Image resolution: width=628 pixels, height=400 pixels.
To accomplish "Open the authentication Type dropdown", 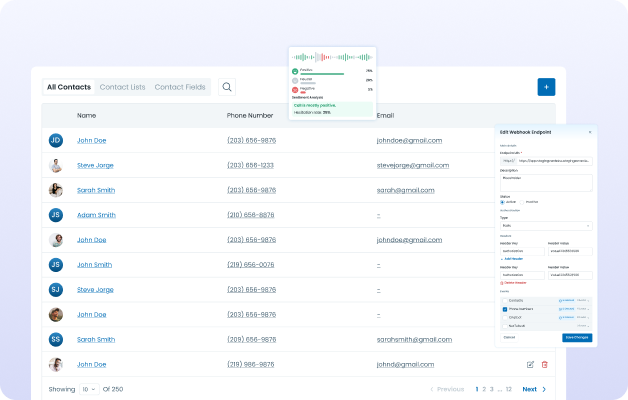I will 546,226.
